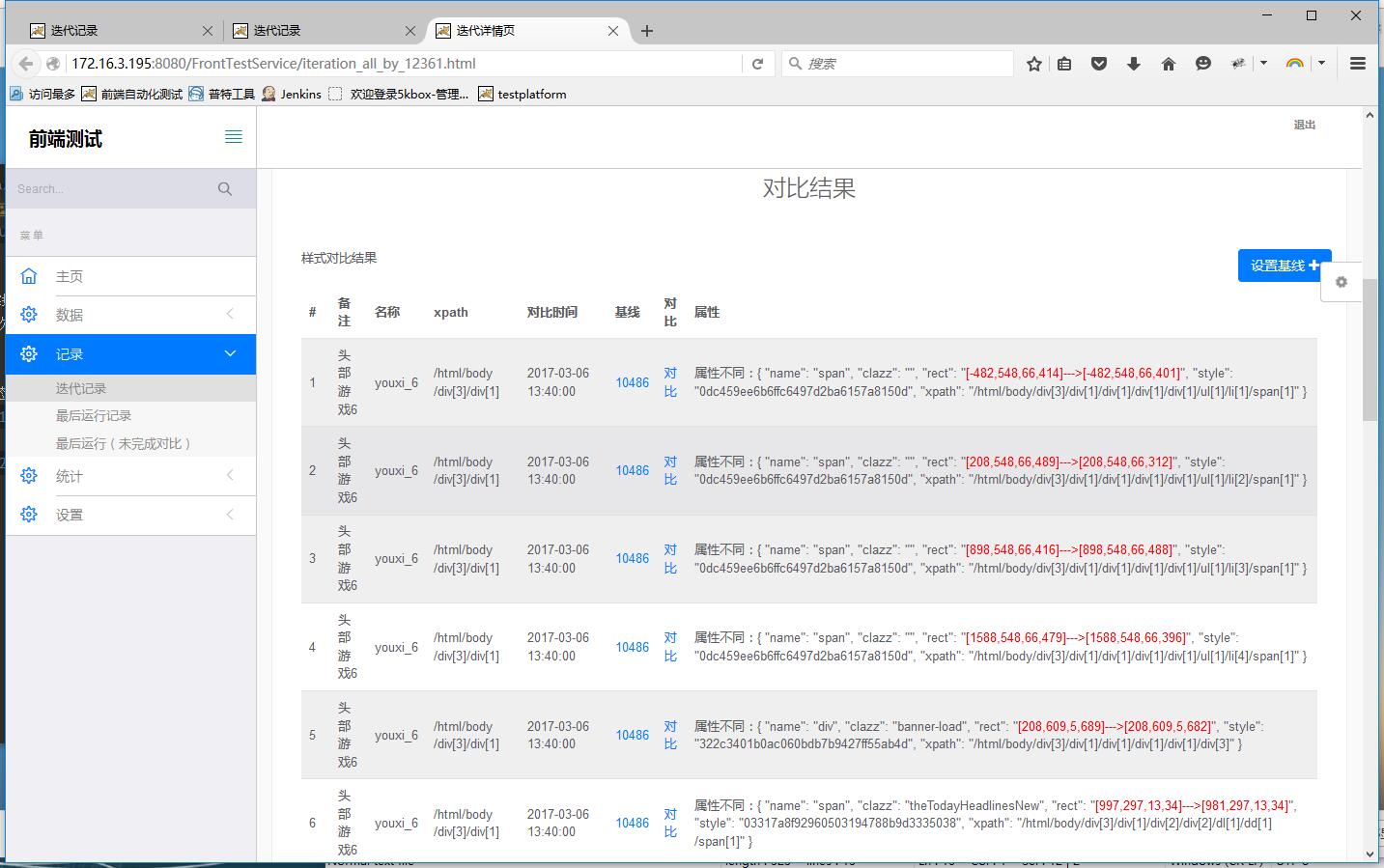The width and height of the screenshot is (1384, 868).
Task: Toggle sidebar with the hamburger lines icon
Action: click(234, 137)
